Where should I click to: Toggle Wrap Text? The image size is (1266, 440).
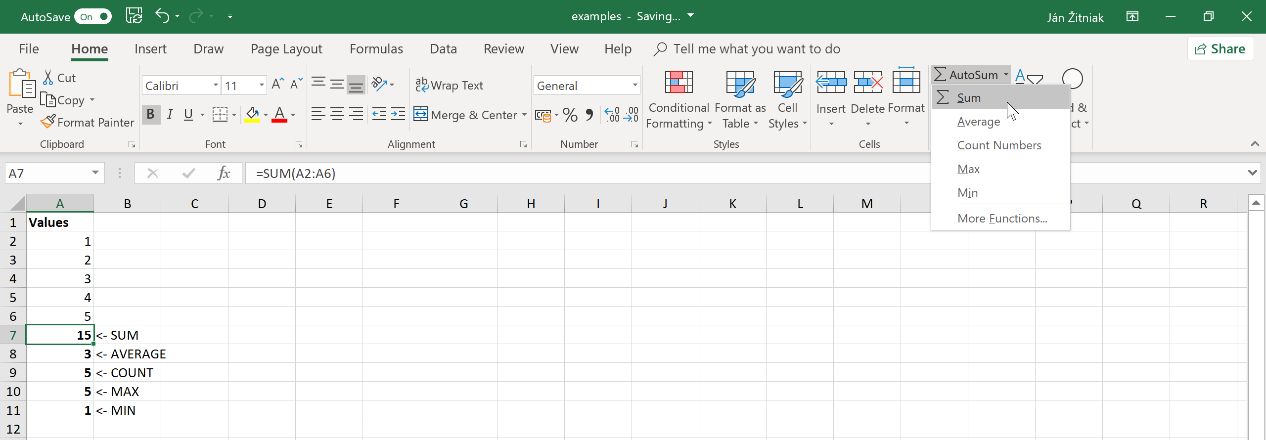tap(449, 85)
